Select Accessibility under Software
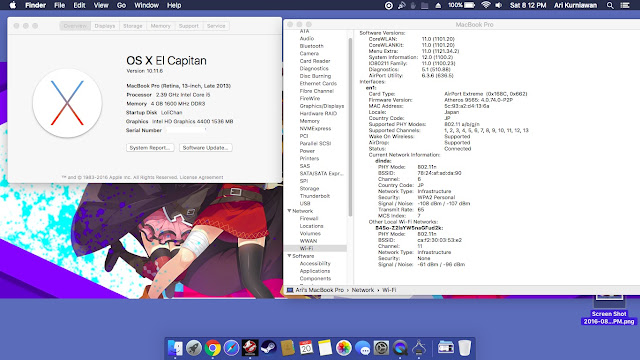This screenshot has width=640, height=360. point(315,264)
